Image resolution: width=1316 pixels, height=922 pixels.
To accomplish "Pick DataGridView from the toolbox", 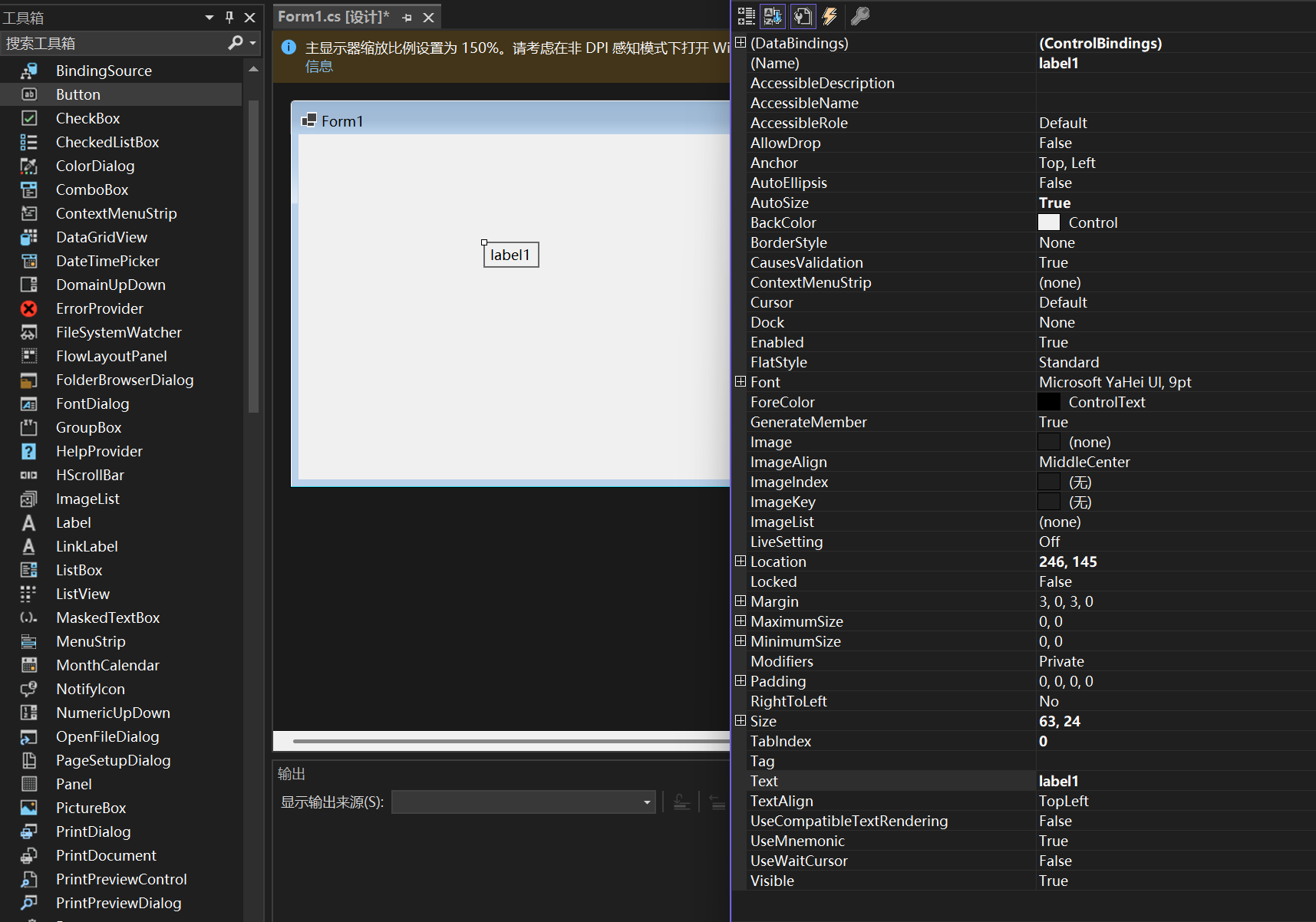I will 121,237.
